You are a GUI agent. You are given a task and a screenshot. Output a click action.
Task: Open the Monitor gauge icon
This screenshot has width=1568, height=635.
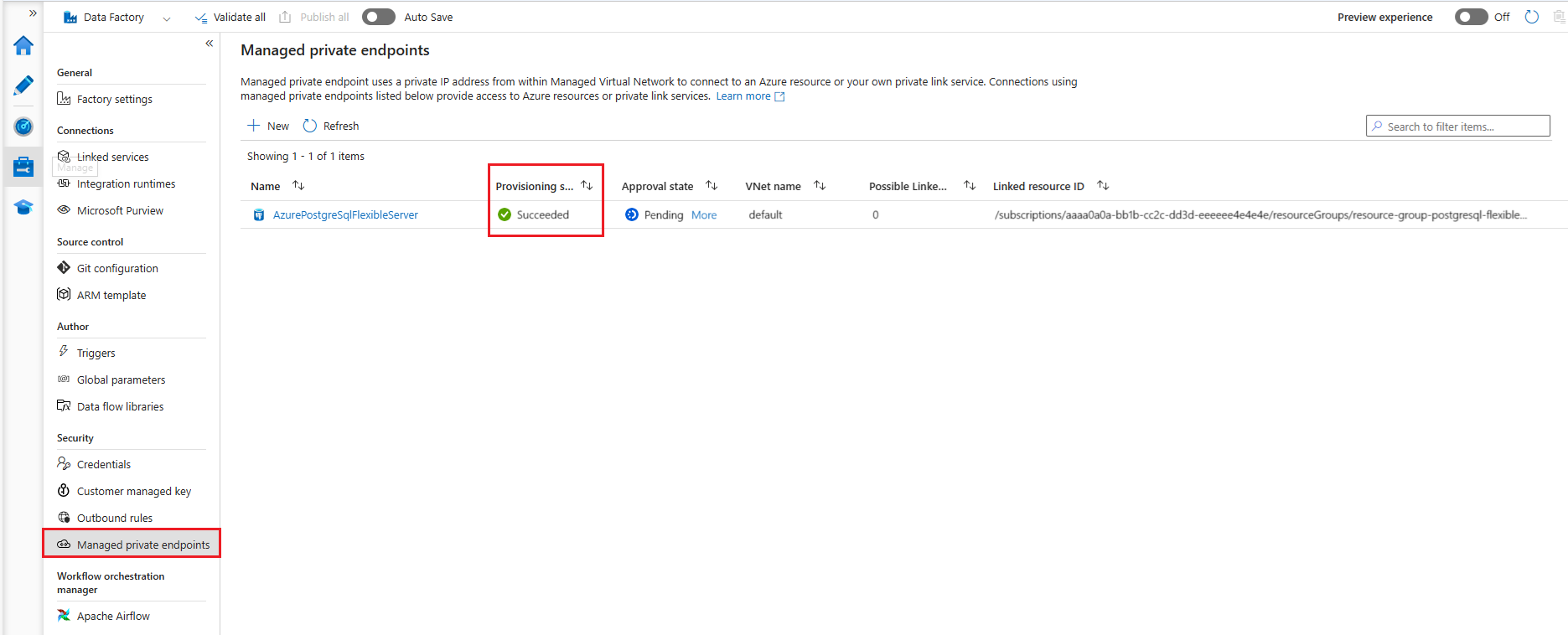23,126
